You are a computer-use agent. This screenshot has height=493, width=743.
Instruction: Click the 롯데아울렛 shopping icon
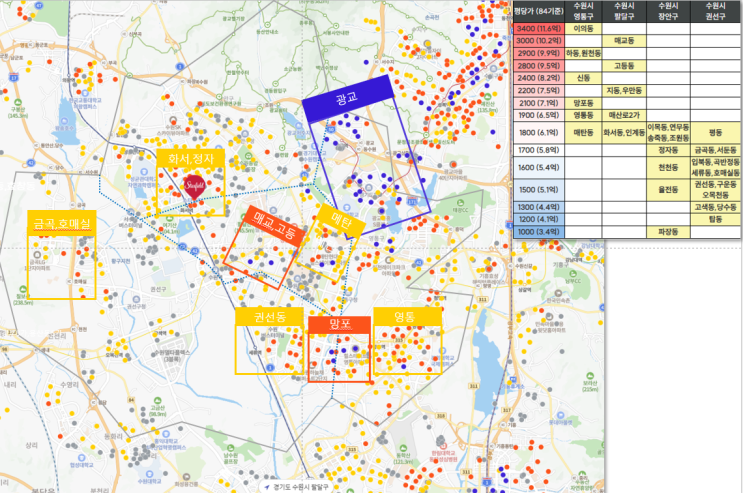click(561, 415)
